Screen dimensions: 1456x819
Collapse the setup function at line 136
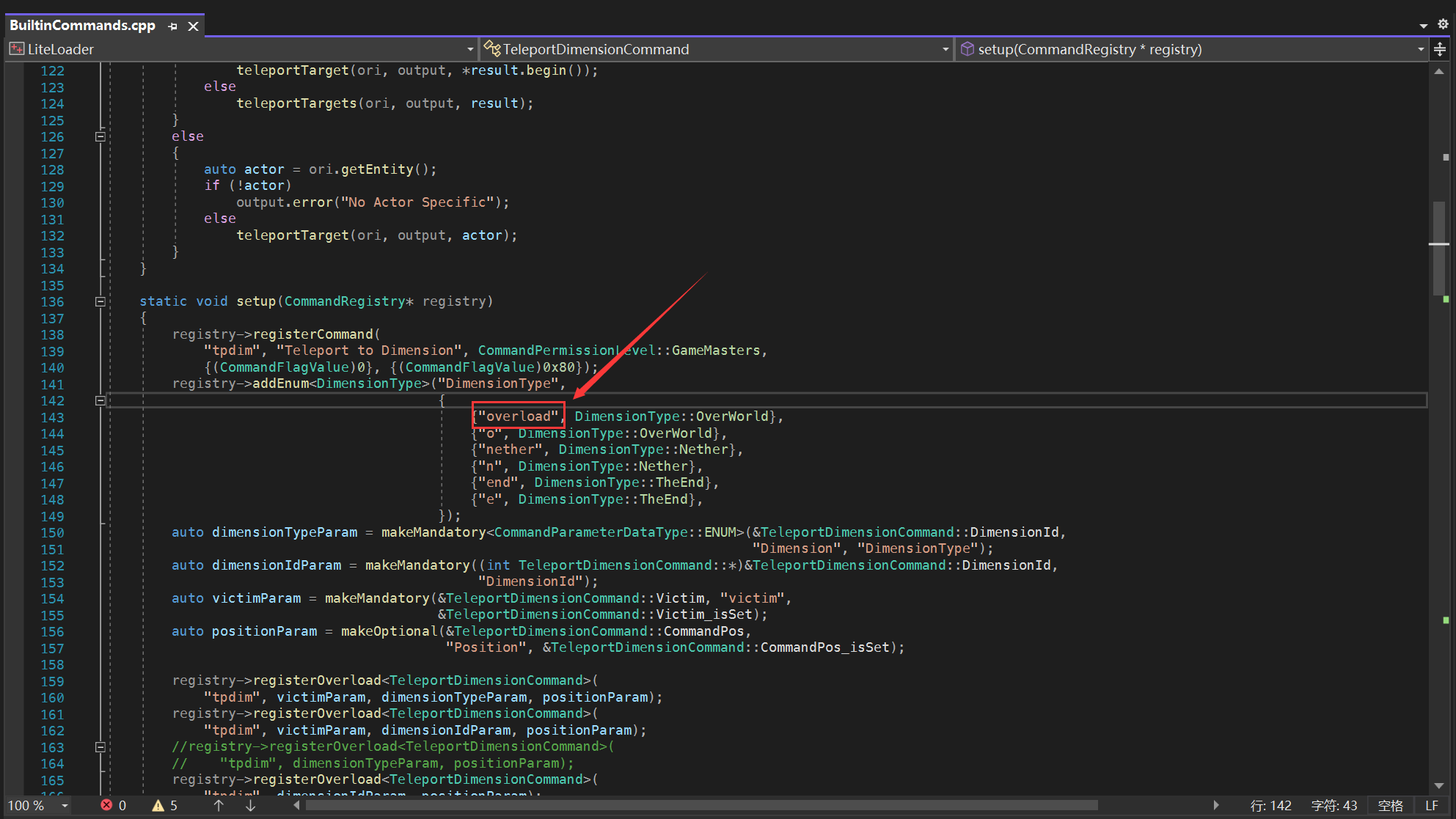click(x=100, y=301)
